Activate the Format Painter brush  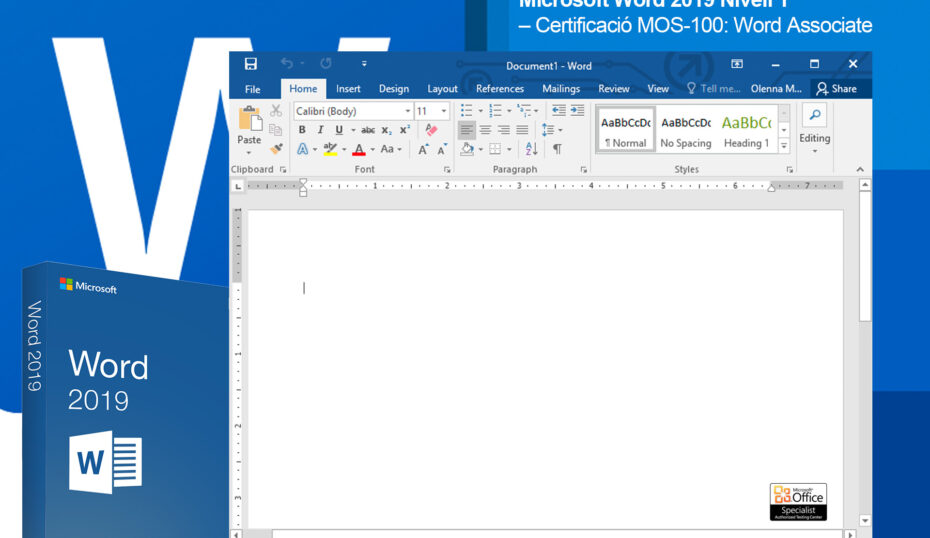[x=276, y=148]
